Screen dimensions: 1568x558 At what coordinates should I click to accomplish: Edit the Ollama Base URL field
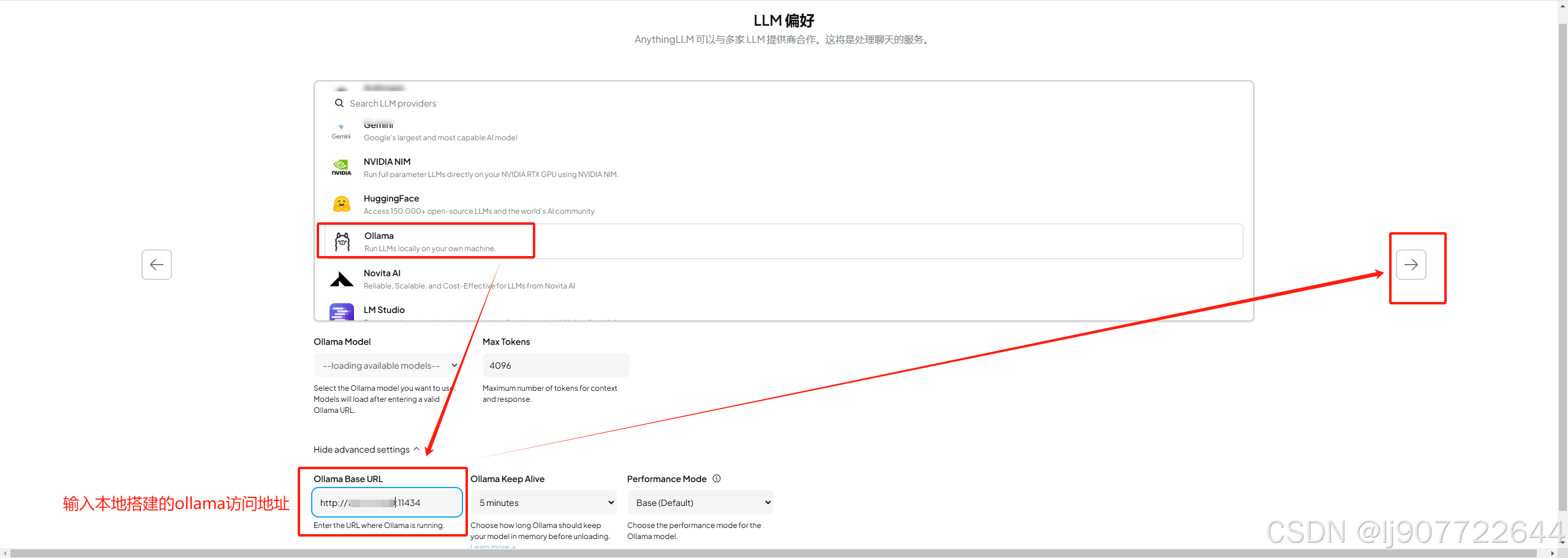(386, 502)
